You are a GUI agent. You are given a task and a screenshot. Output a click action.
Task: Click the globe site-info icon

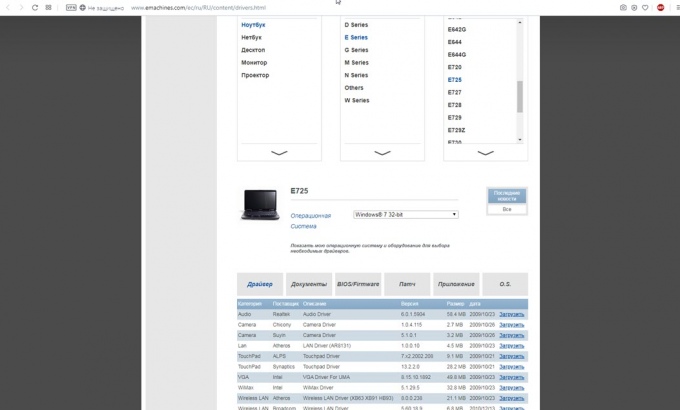[x=82, y=7]
